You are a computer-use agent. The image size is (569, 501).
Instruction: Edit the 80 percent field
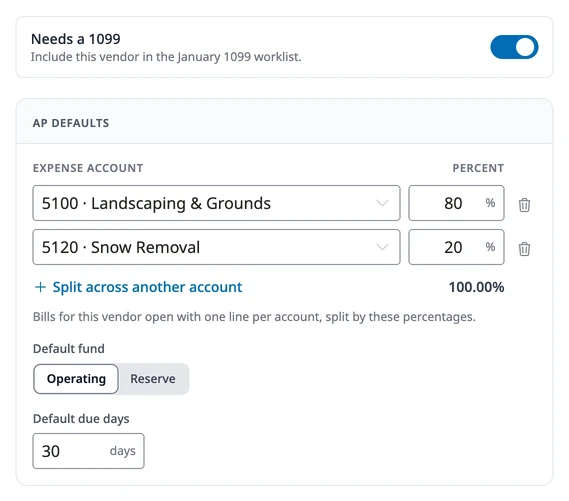point(456,203)
